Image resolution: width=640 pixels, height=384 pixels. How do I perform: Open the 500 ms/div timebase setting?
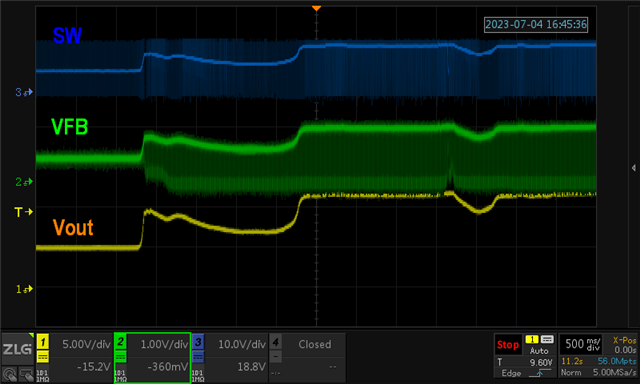[582, 344]
